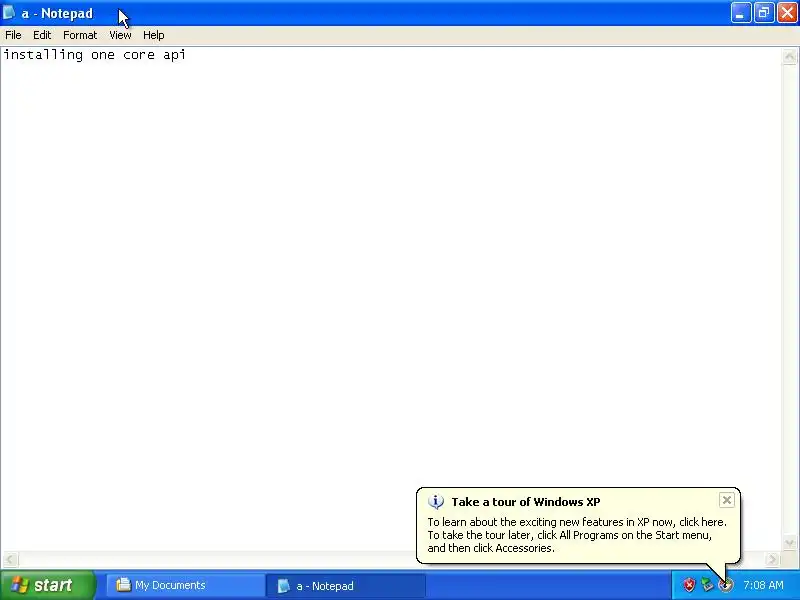This screenshot has height=600, width=800.
Task: Open the View menu
Action: click(120, 35)
